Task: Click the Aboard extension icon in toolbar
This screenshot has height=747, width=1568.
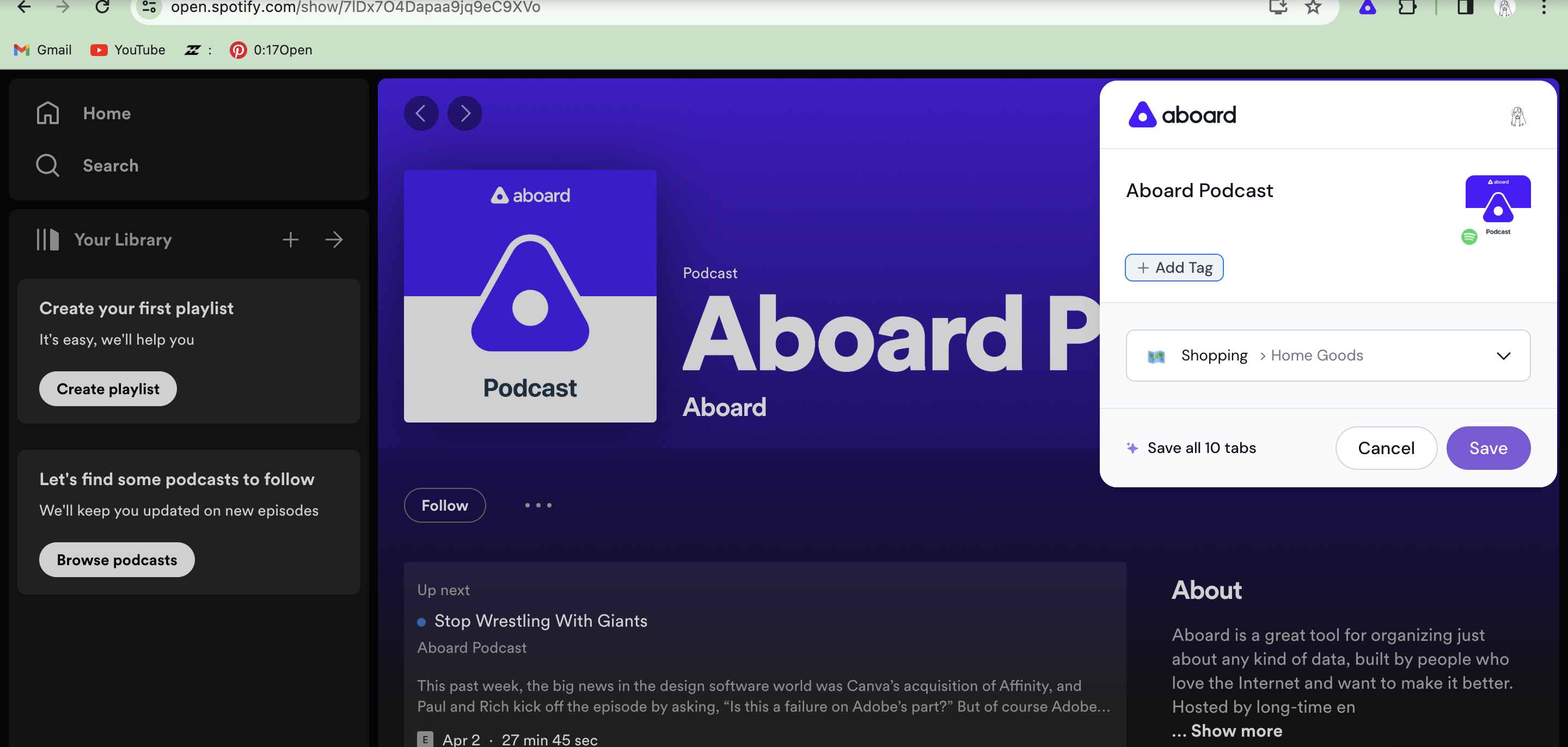Action: pyautogui.click(x=1367, y=7)
